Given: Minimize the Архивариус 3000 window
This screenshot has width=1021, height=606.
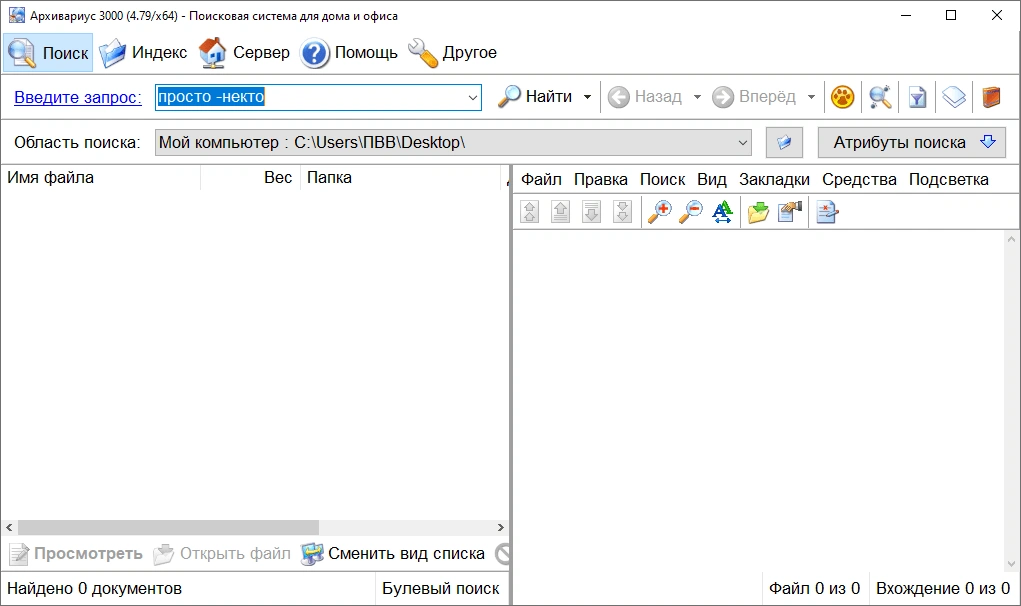Looking at the screenshot, I should point(906,15).
